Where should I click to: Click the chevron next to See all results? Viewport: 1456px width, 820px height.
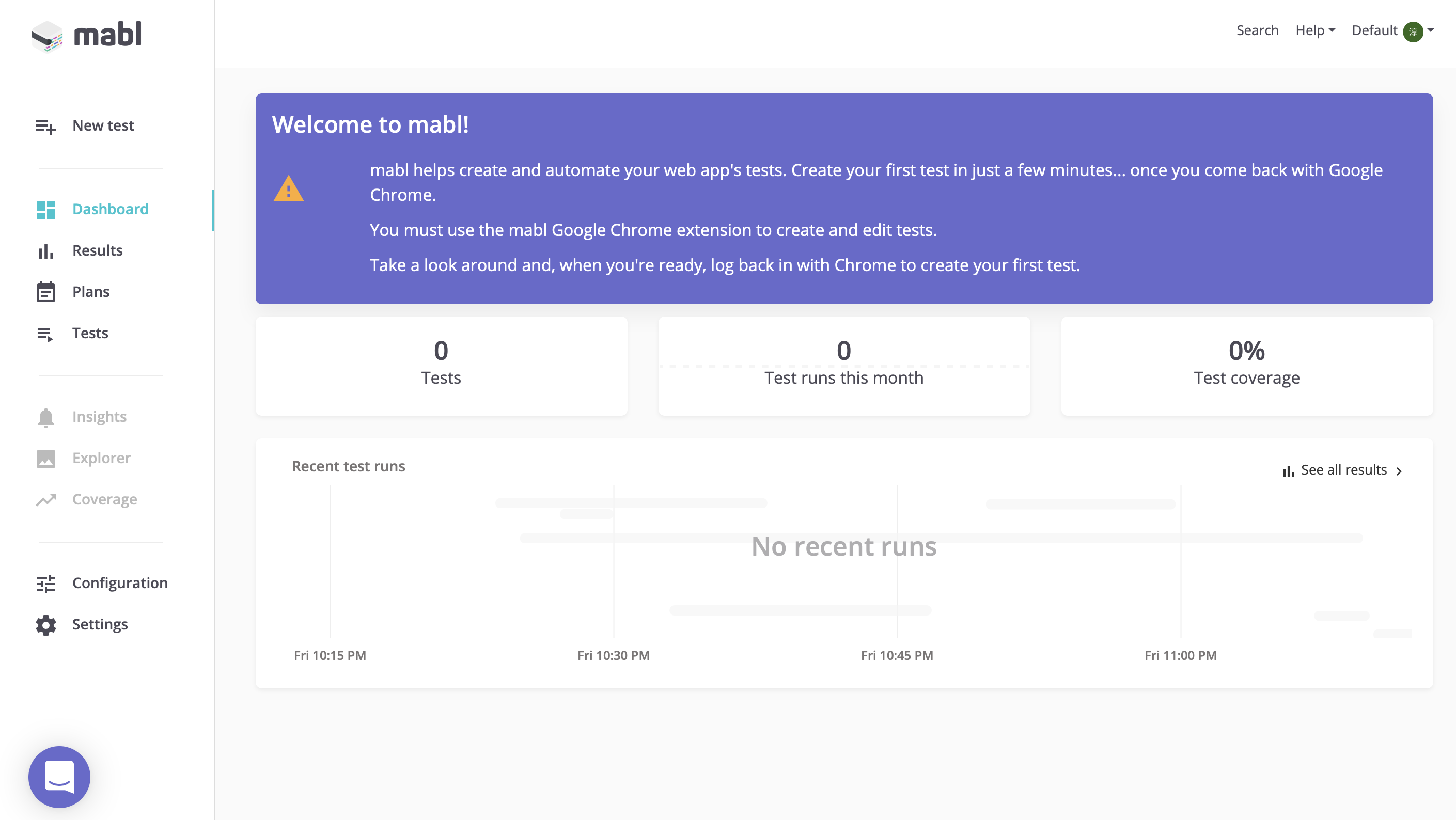click(x=1399, y=471)
